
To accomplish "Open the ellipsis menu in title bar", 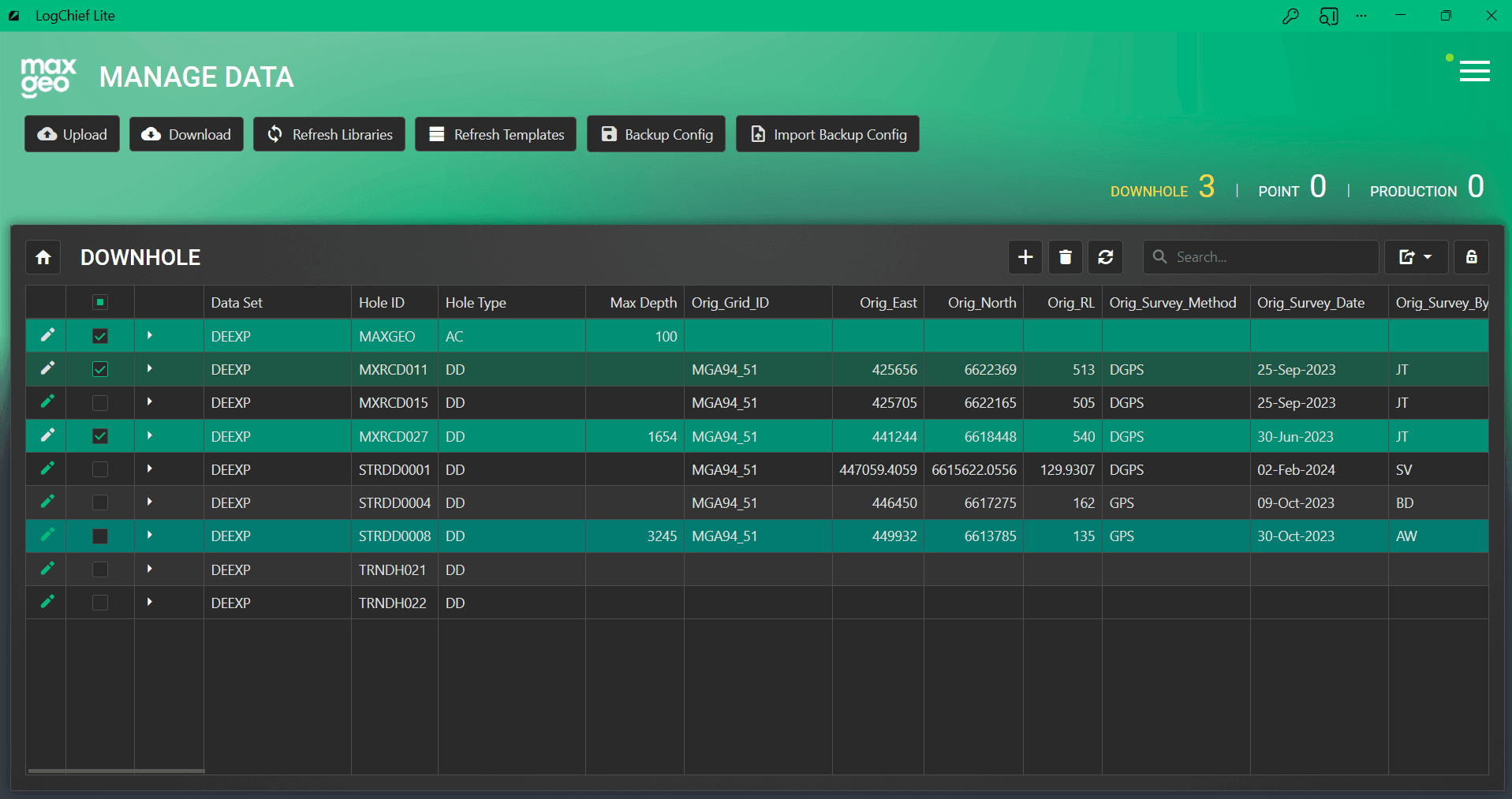I will 1361,16.
